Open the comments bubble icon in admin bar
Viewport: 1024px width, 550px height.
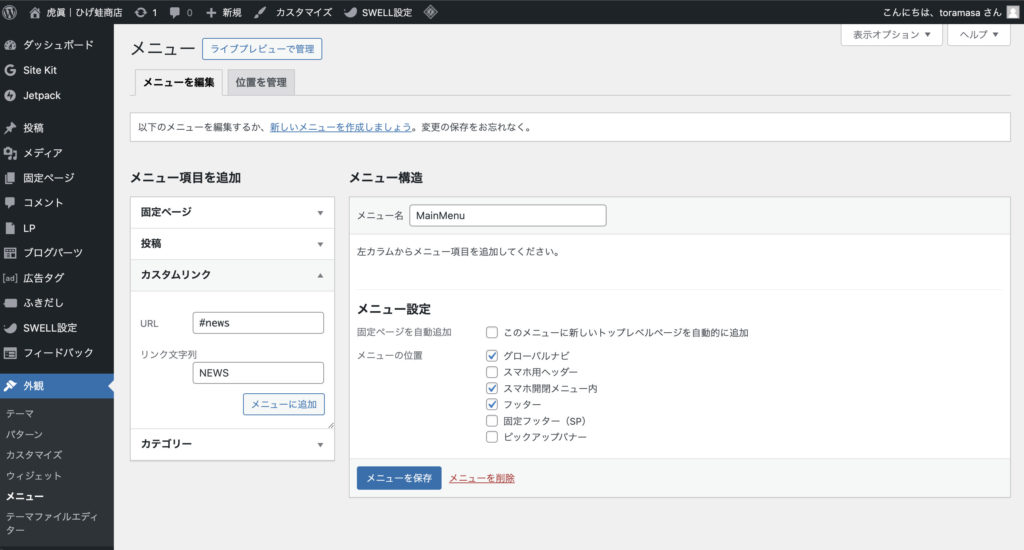click(175, 12)
